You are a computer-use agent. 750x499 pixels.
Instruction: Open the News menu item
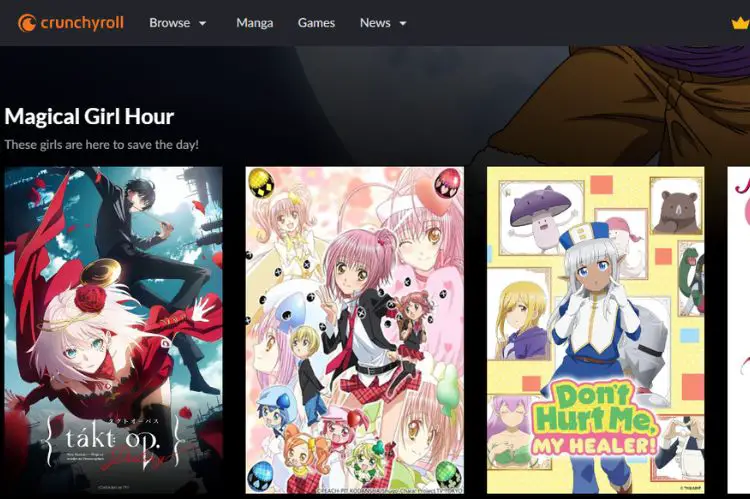[375, 23]
